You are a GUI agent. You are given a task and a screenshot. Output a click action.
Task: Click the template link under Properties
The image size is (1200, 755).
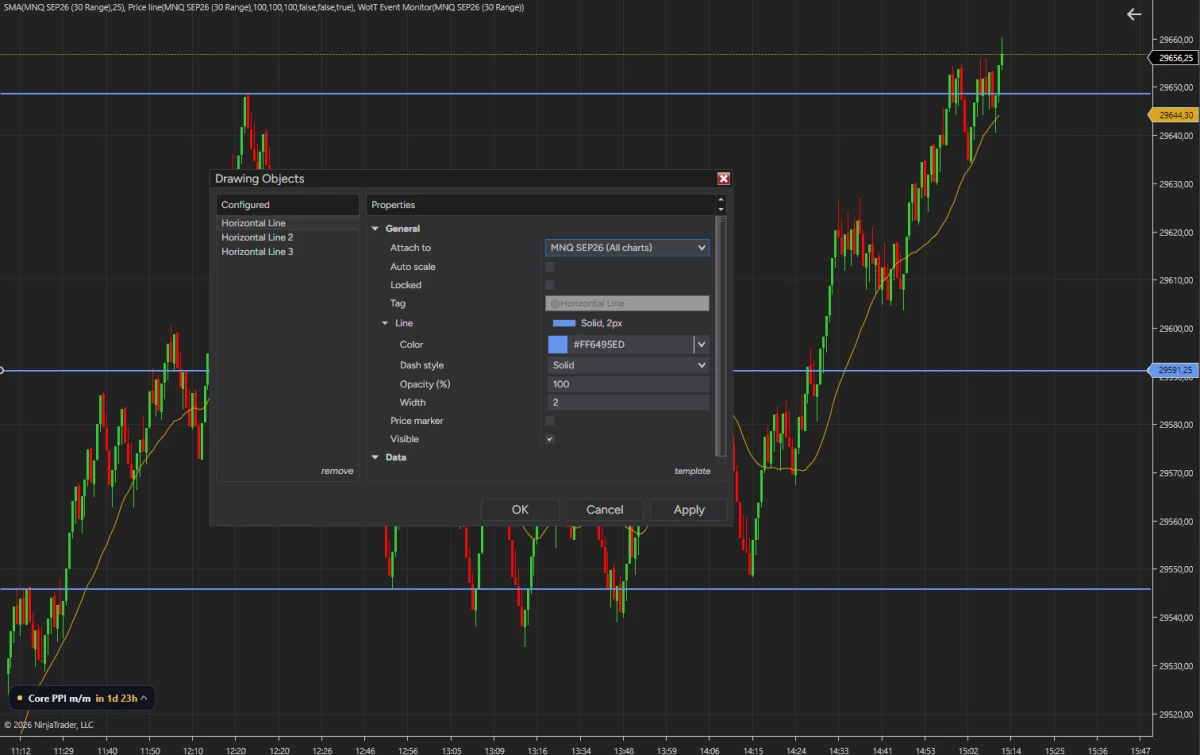[692, 471]
